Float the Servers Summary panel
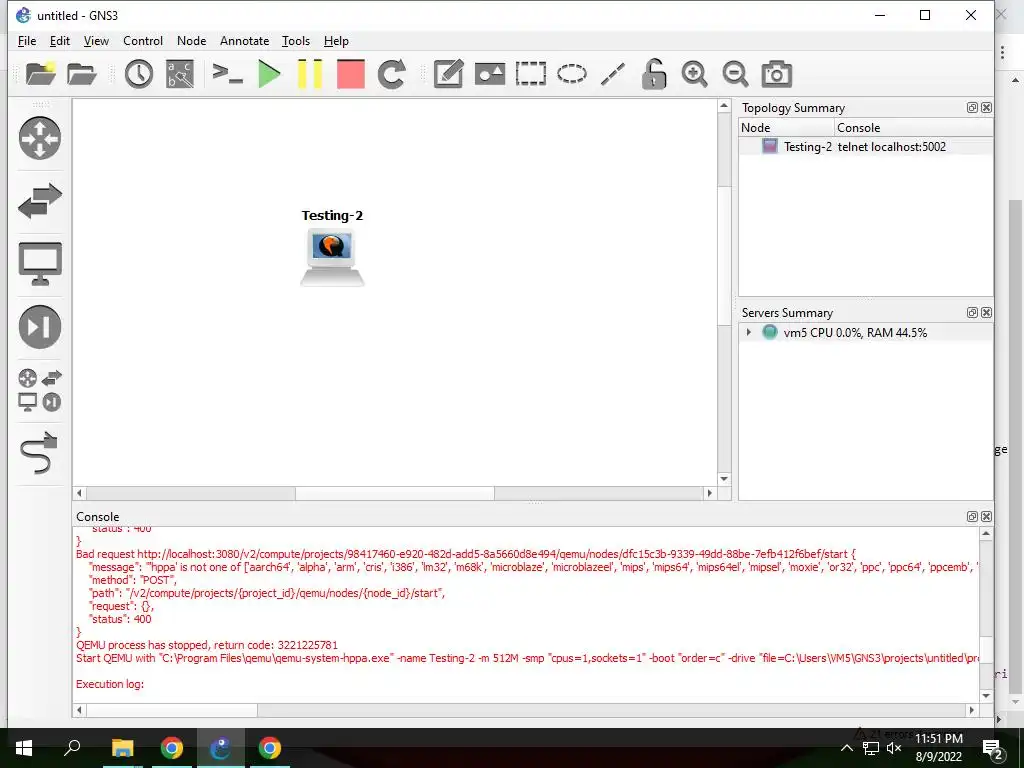 [x=972, y=313]
